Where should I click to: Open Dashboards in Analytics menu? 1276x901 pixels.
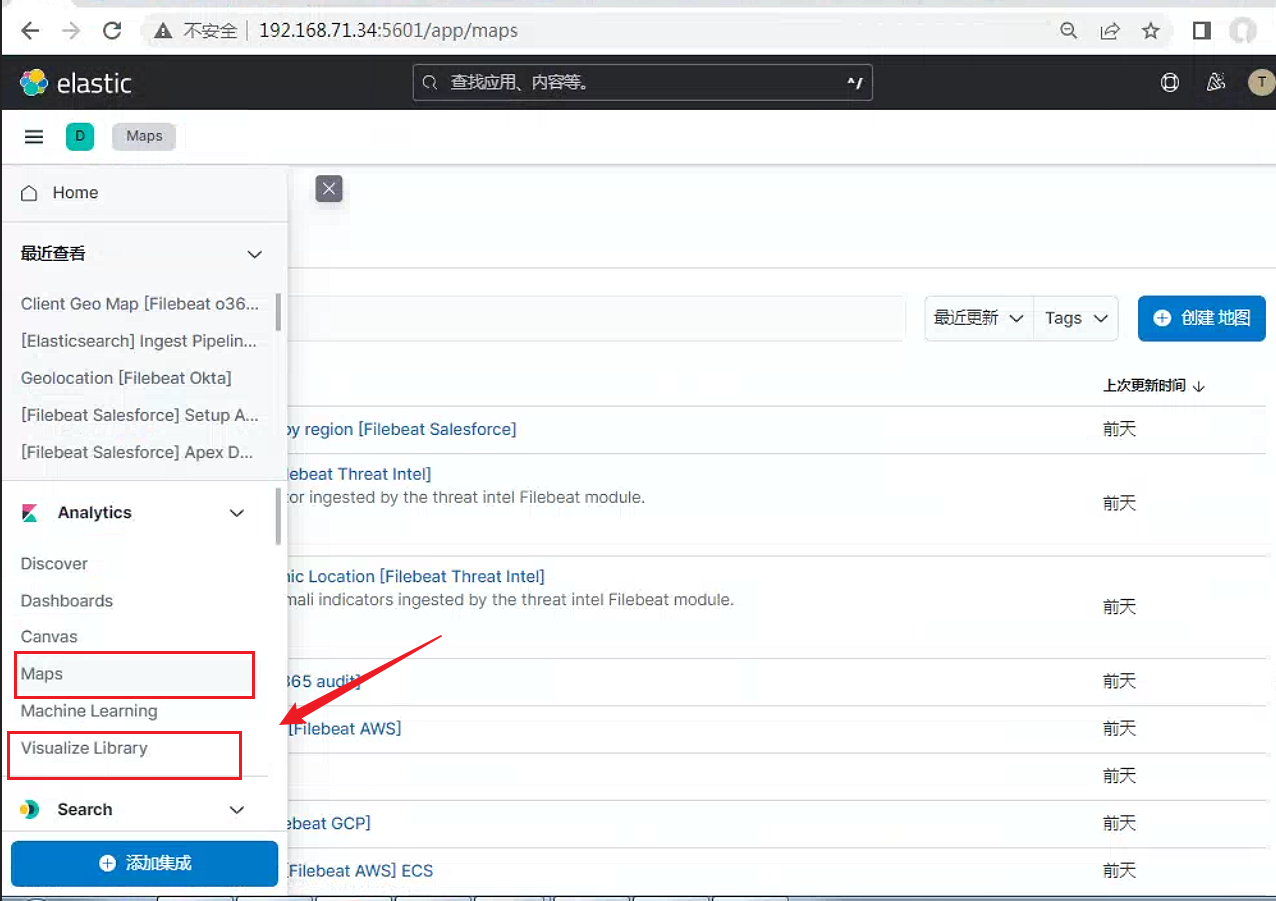67,601
